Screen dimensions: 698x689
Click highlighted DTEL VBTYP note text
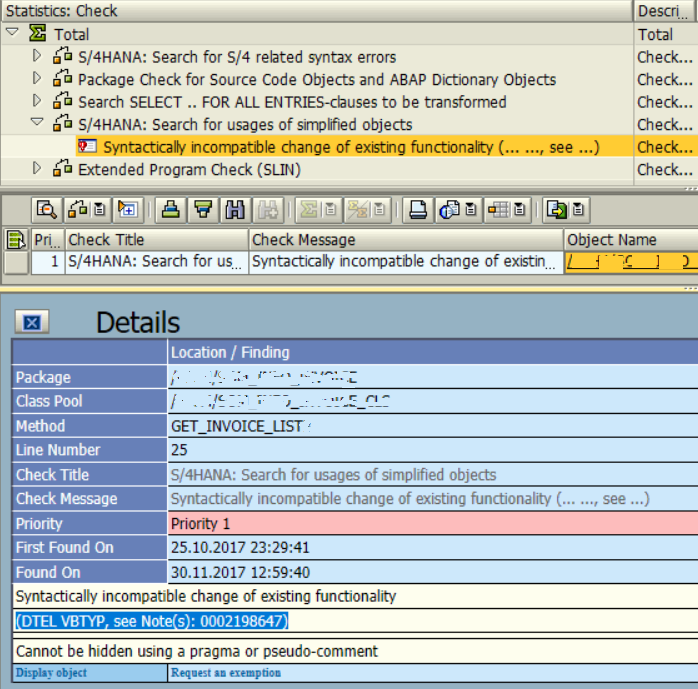click(152, 621)
